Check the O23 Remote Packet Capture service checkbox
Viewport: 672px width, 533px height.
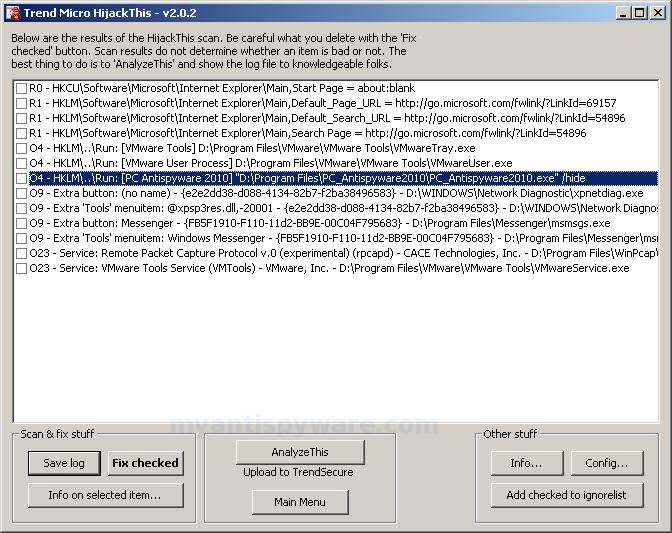click(21, 253)
